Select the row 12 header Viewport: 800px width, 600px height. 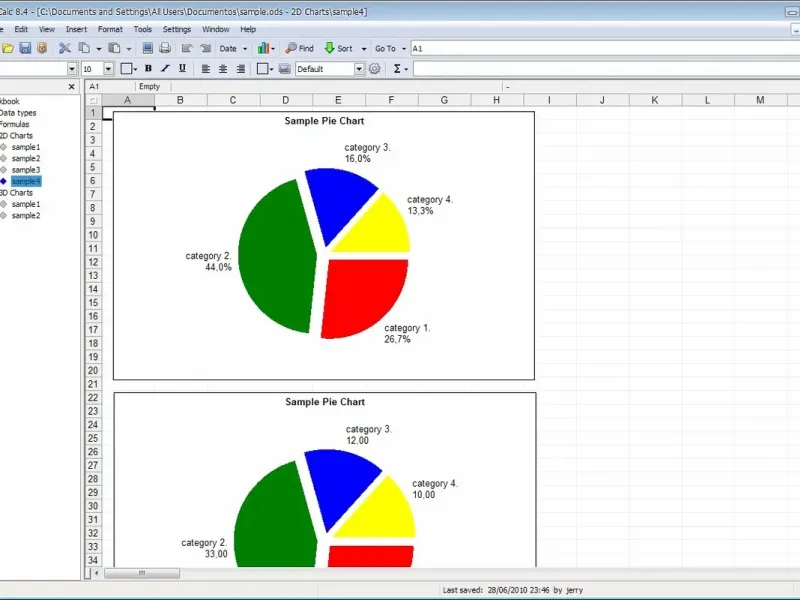tap(93, 262)
